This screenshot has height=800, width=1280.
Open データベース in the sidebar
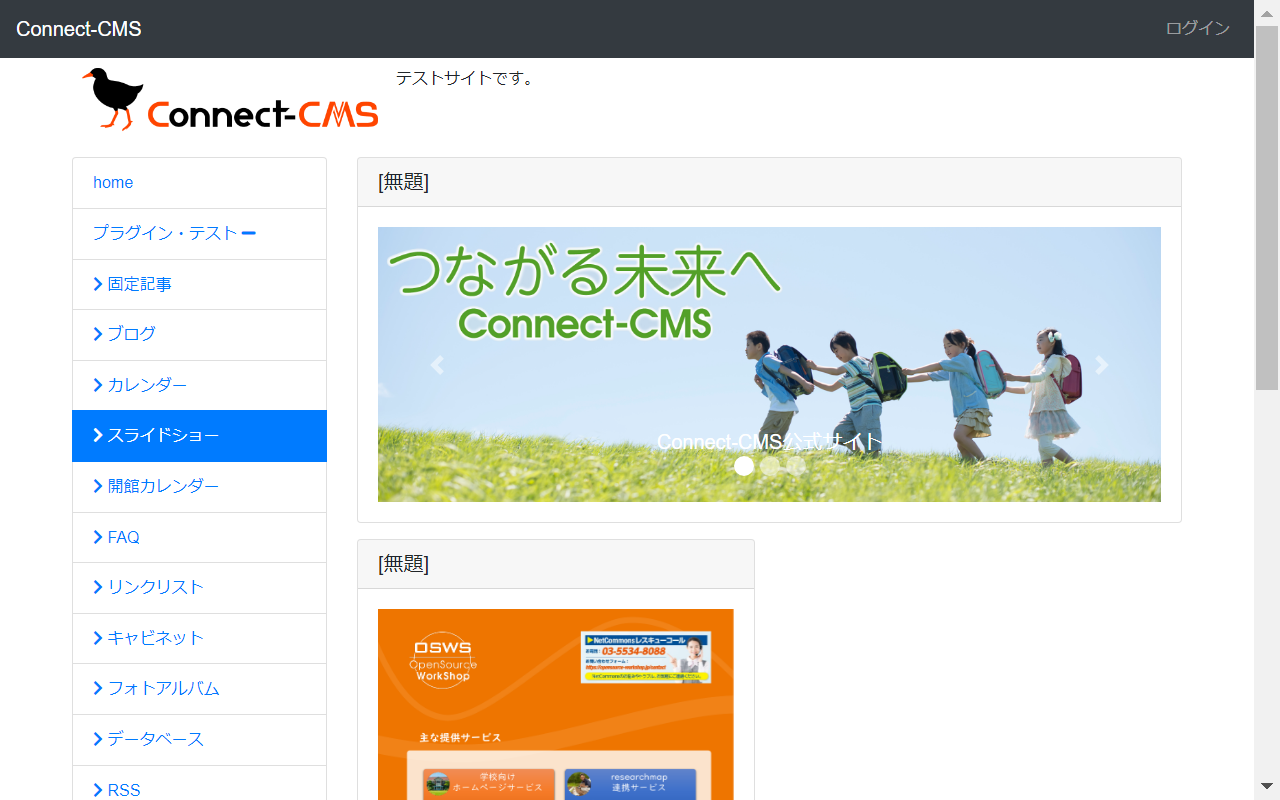coord(199,740)
